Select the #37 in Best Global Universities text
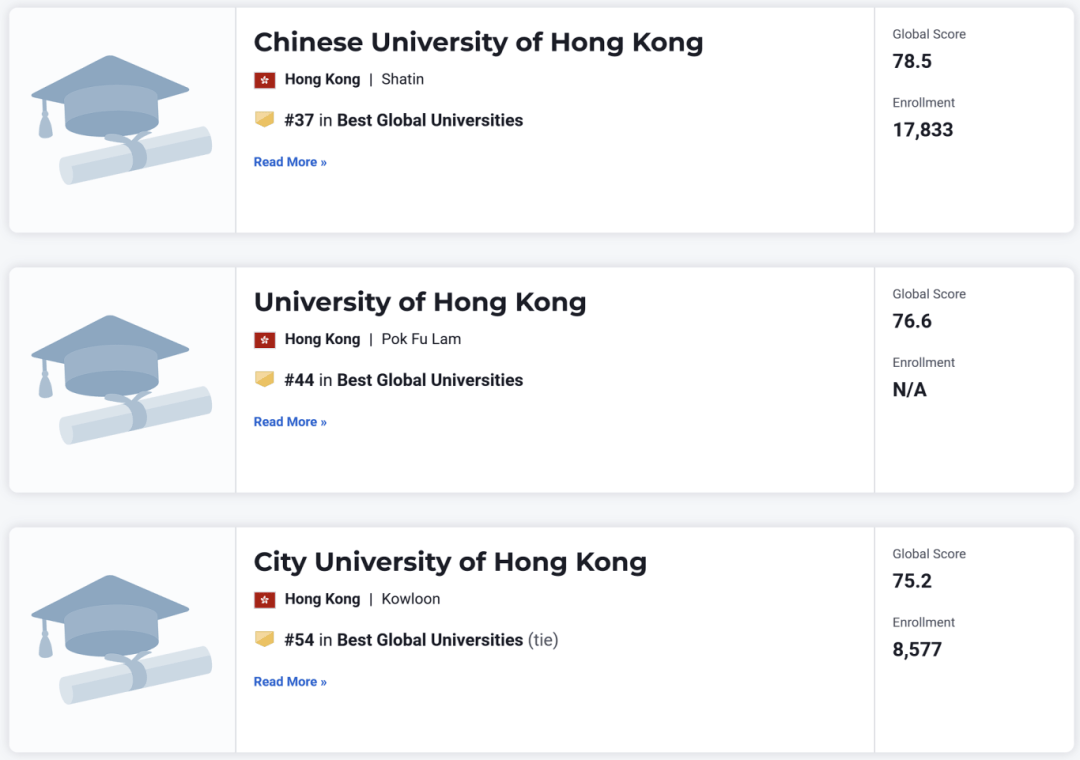The height and width of the screenshot is (760, 1080). tap(404, 120)
